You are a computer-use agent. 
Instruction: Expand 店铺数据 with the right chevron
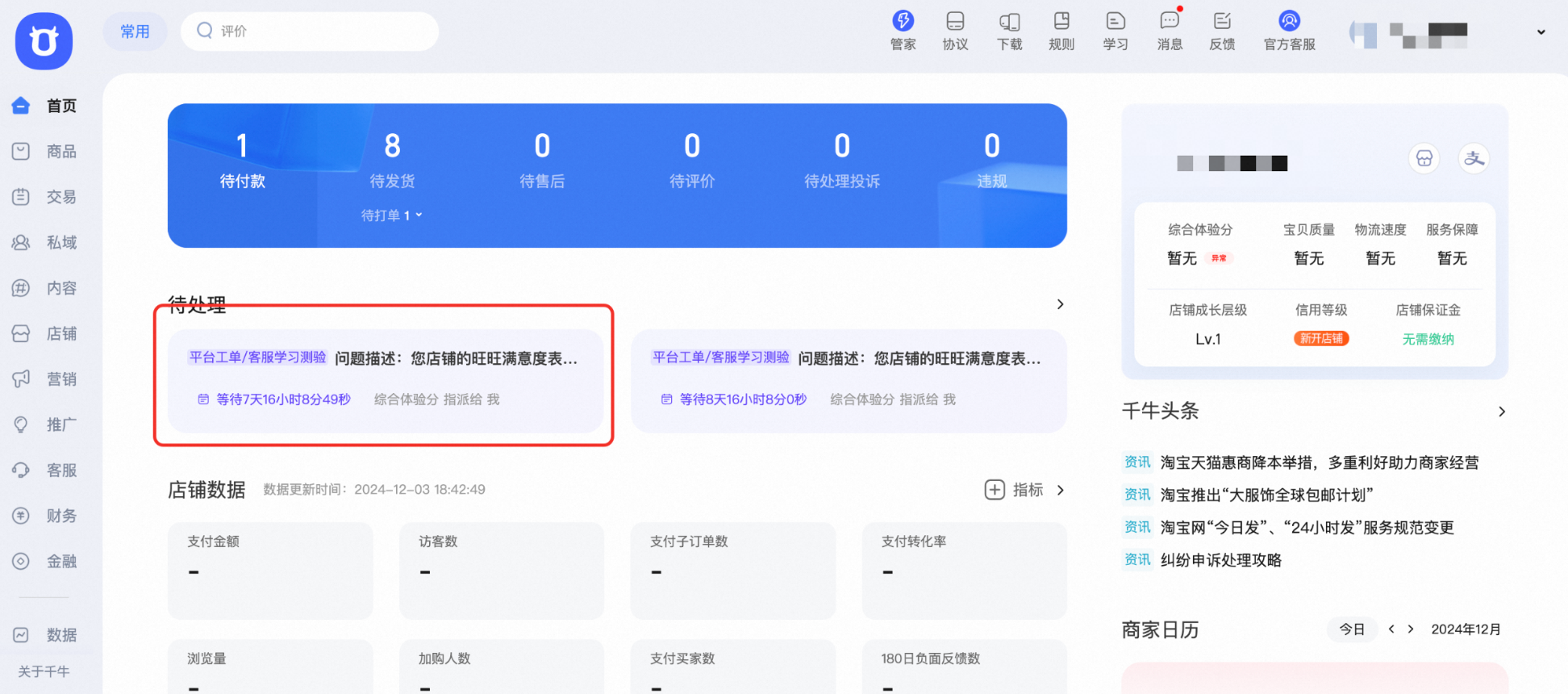point(1060,490)
